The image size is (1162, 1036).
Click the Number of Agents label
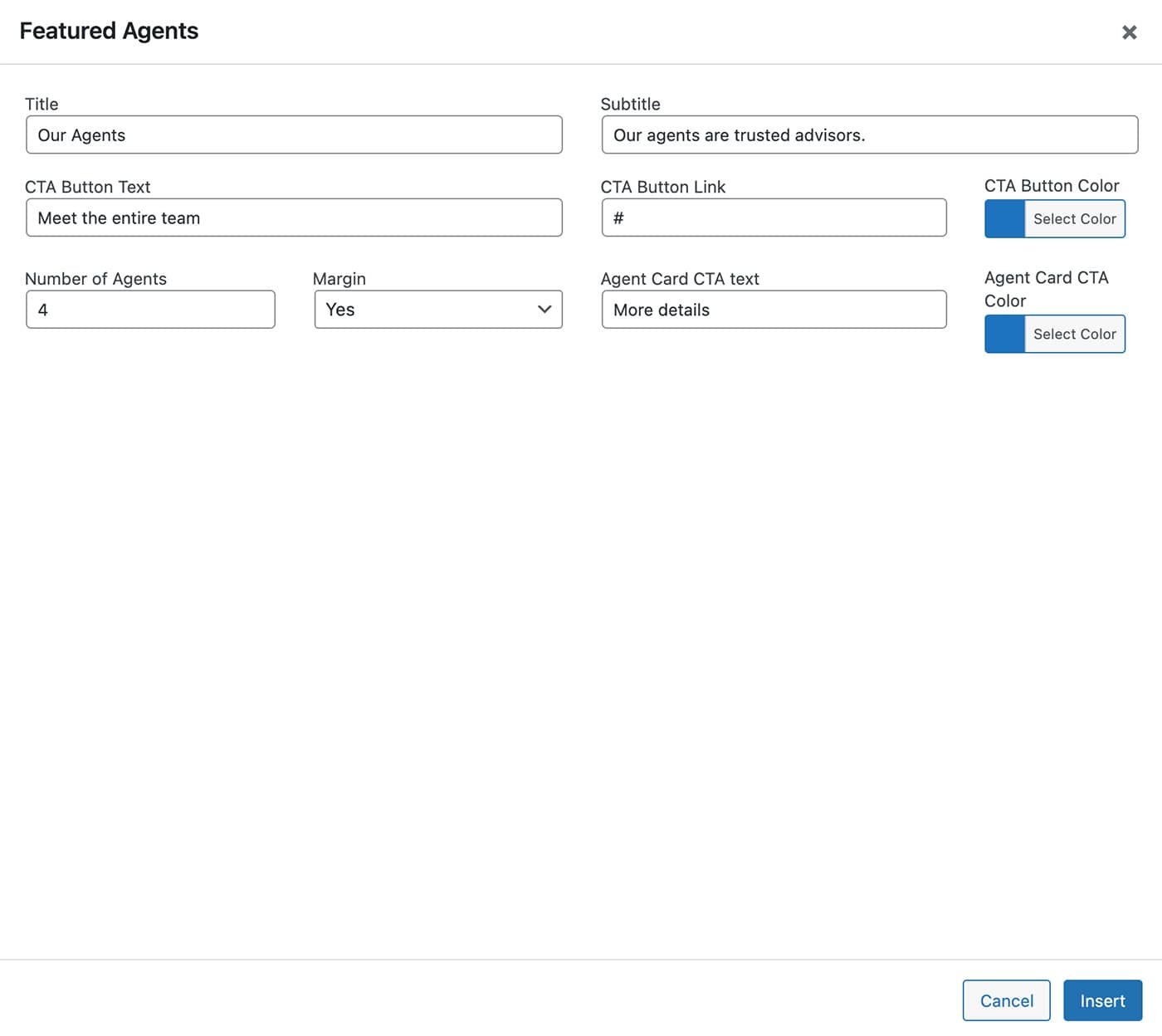tap(95, 279)
